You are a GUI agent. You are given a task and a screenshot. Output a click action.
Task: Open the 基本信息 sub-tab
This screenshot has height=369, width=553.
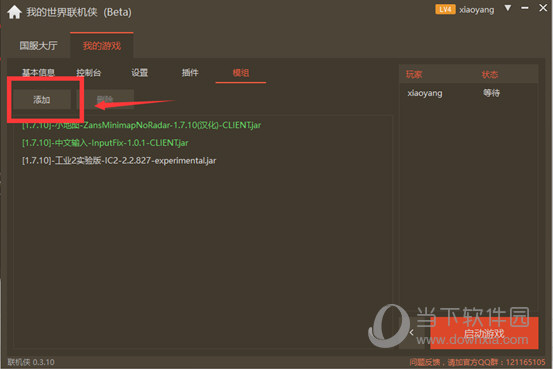(x=38, y=73)
